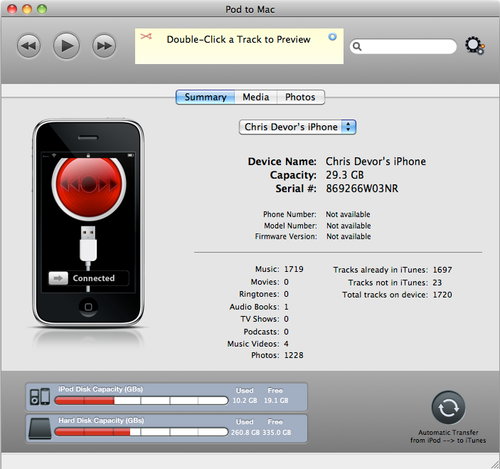Skip ahead with the fast-forward button
The width and height of the screenshot is (500, 469).
(x=104, y=46)
